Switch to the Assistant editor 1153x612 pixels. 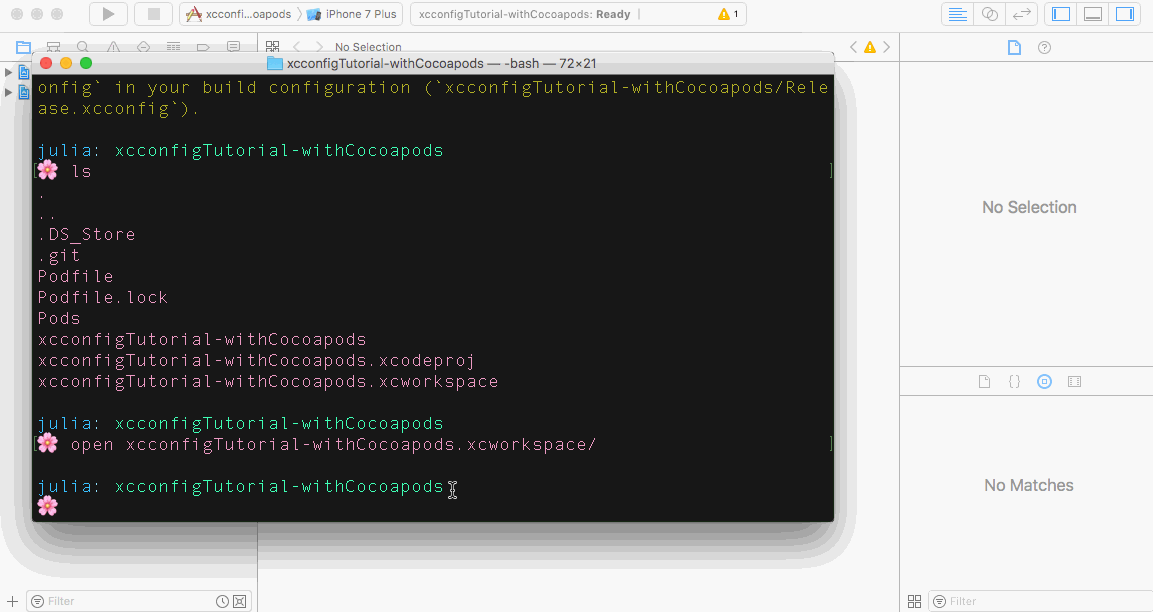(x=990, y=14)
